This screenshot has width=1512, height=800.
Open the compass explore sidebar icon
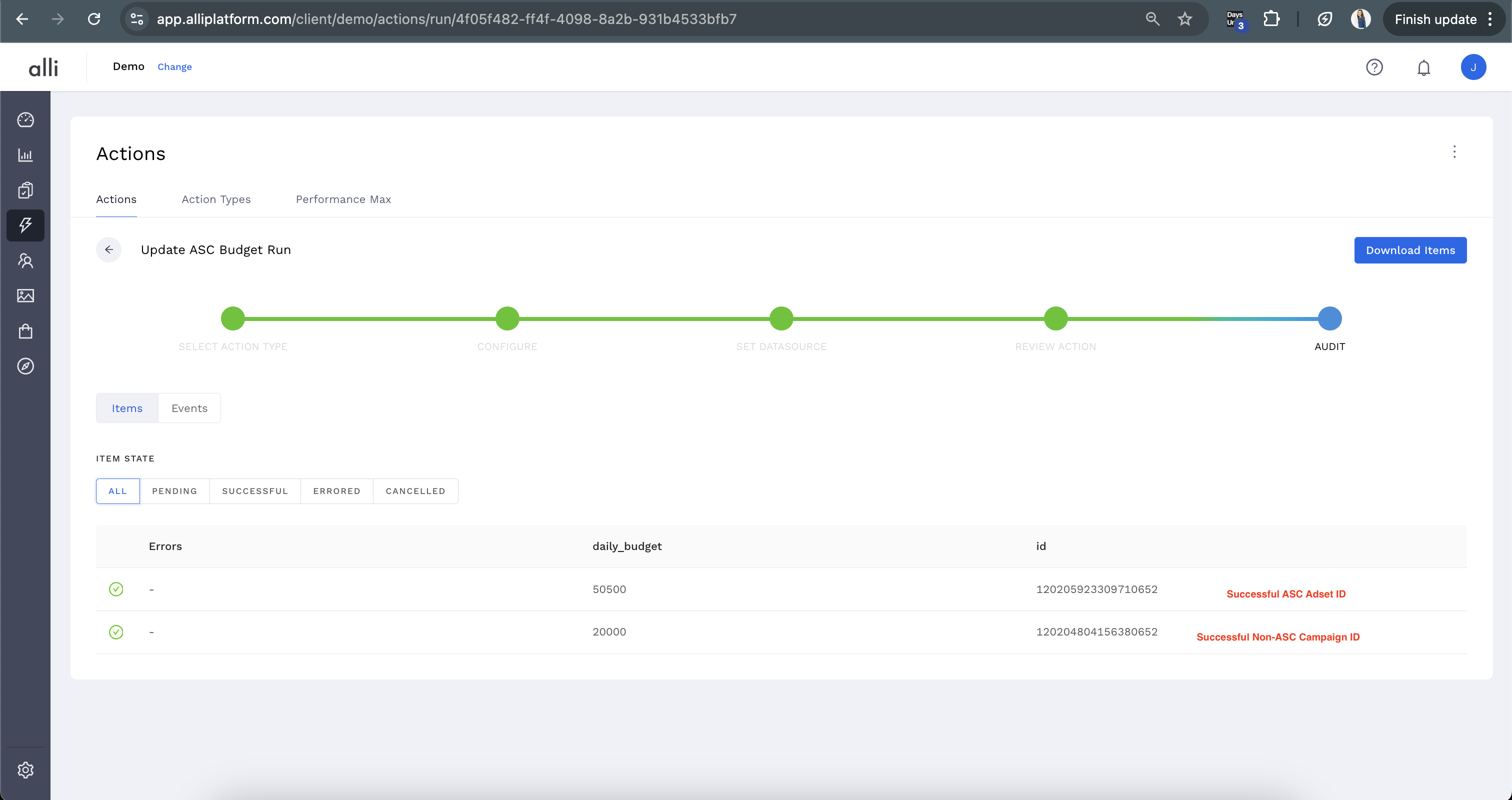coord(25,366)
